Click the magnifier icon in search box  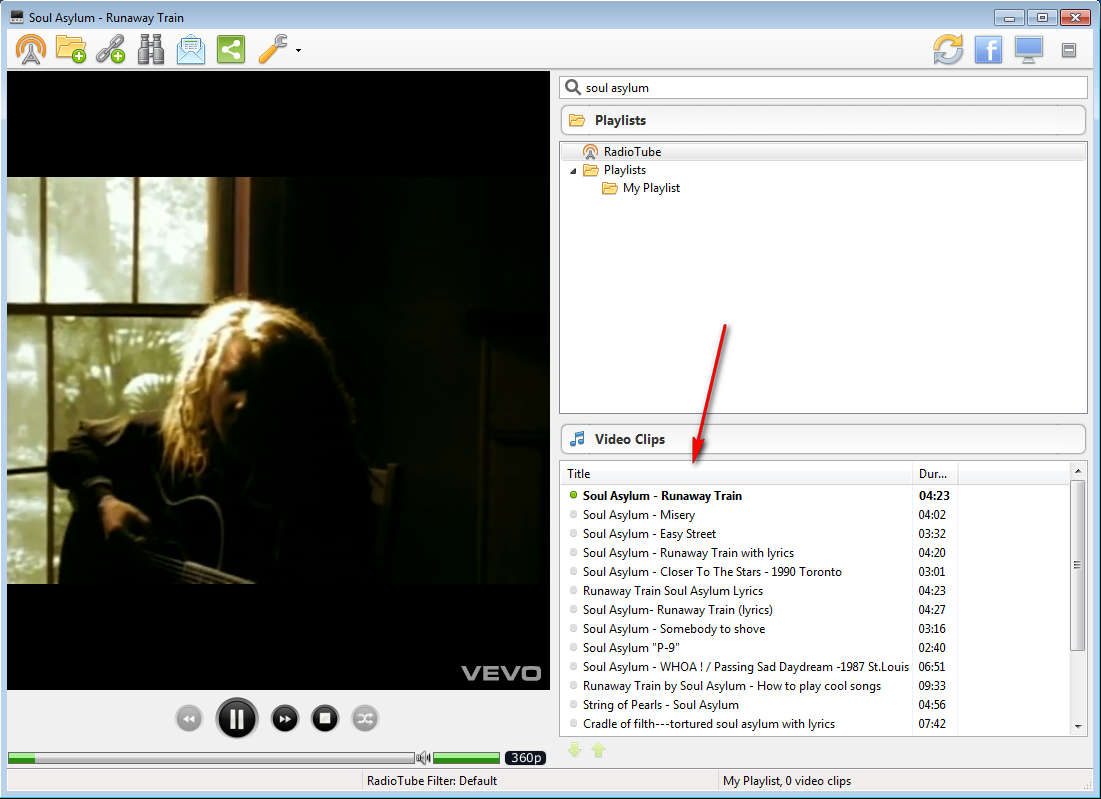tap(573, 87)
